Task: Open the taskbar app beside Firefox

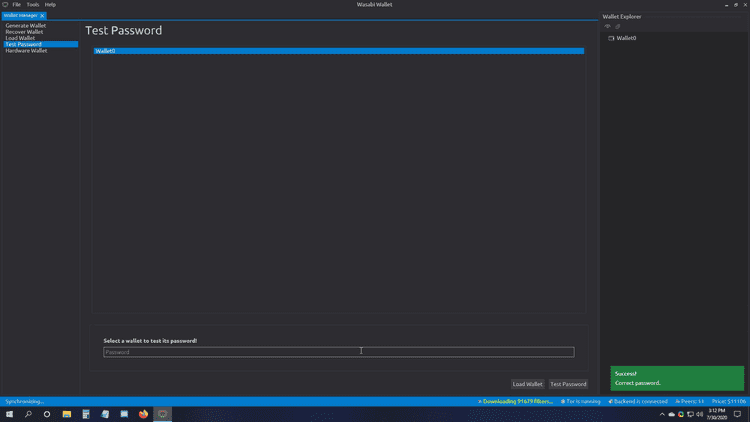Action: (x=124, y=414)
